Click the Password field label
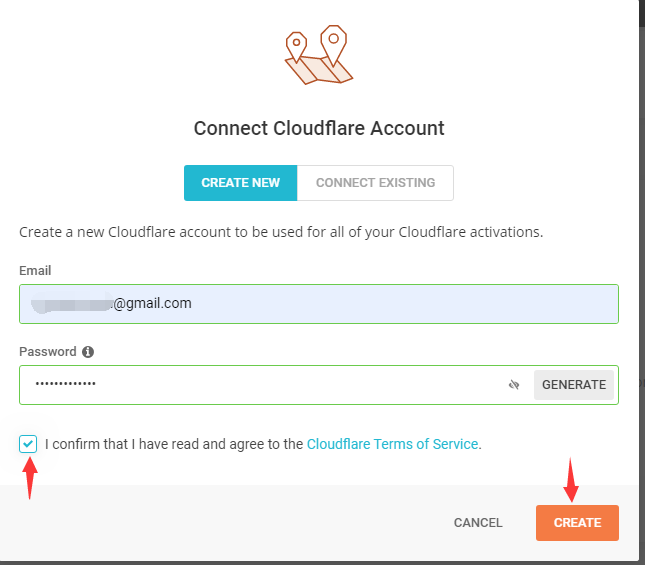Viewport: 645px width, 565px height. coord(48,352)
